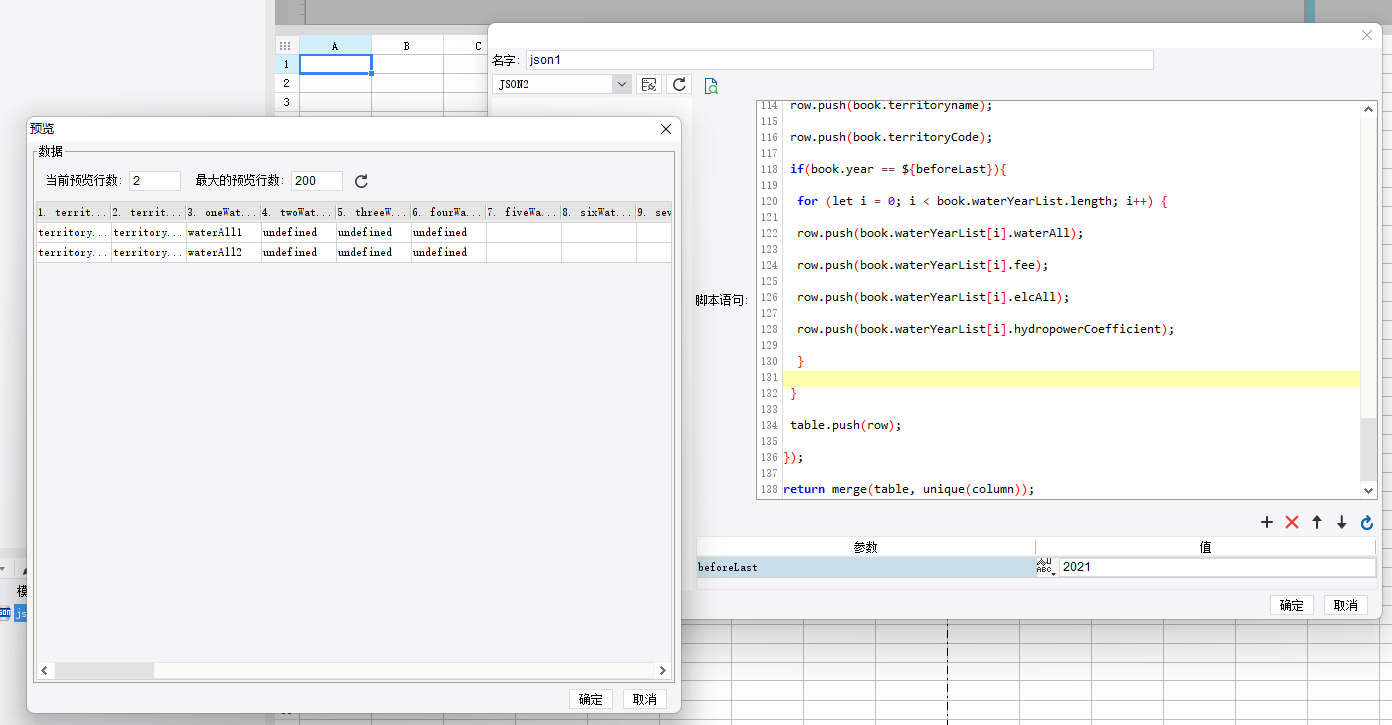Select row 1 header in spreadsheet

(287, 64)
